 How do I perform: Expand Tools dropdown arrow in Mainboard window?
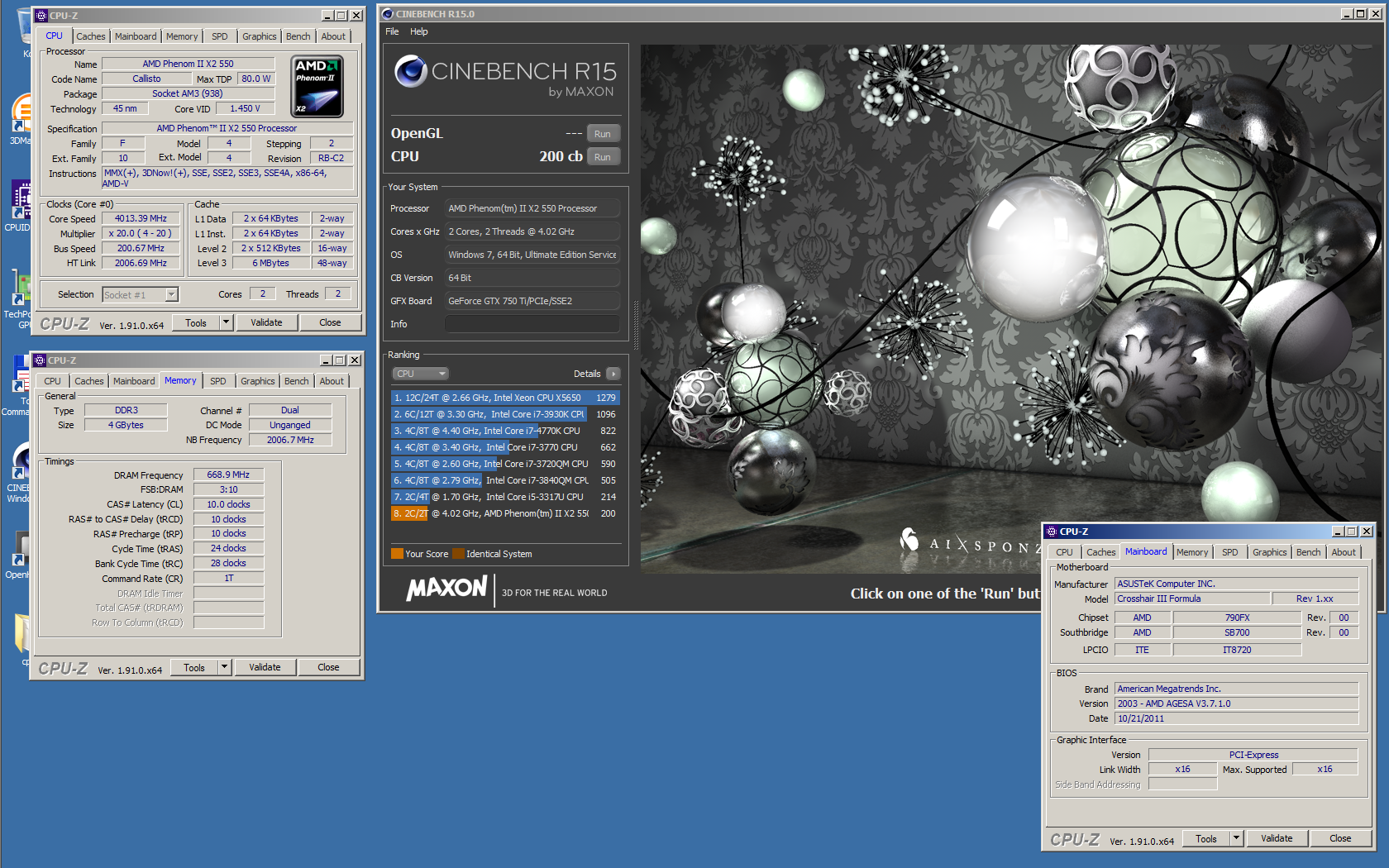1236,838
